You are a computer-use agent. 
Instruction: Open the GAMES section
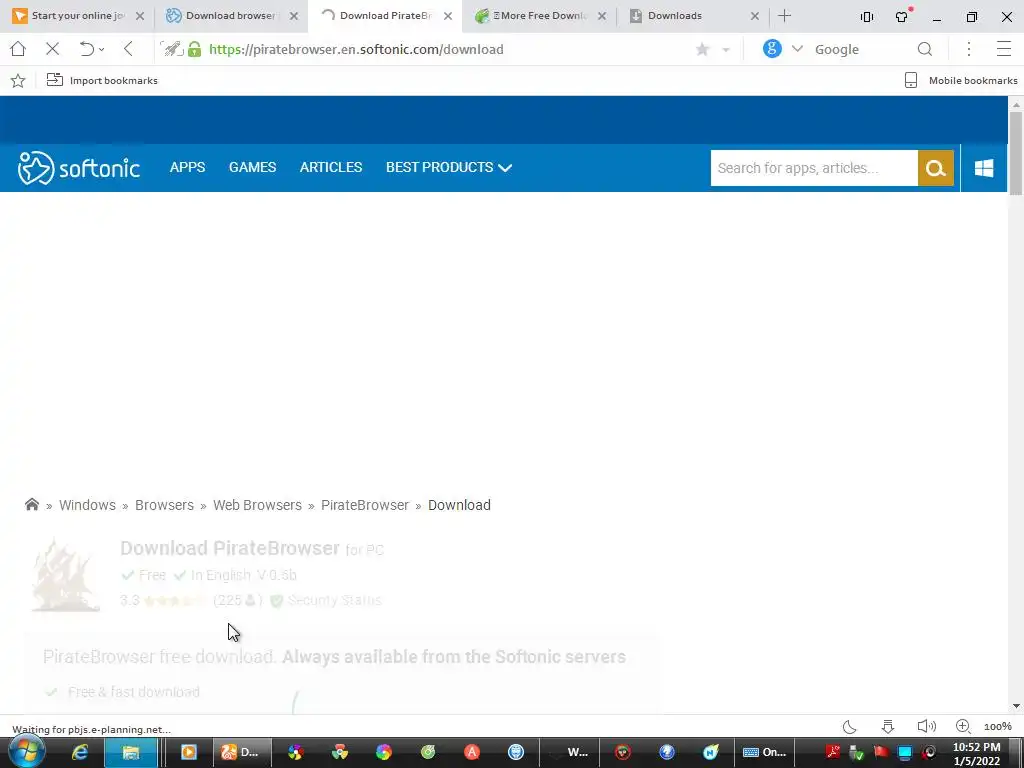click(252, 167)
